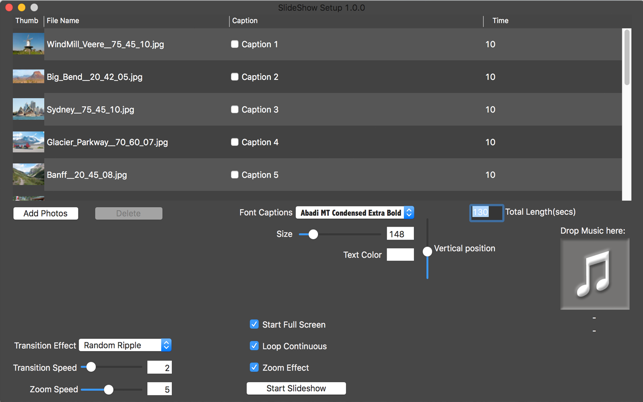Click the WindMill_Veere photo thumbnail
643x402 pixels.
pyautogui.click(x=28, y=44)
